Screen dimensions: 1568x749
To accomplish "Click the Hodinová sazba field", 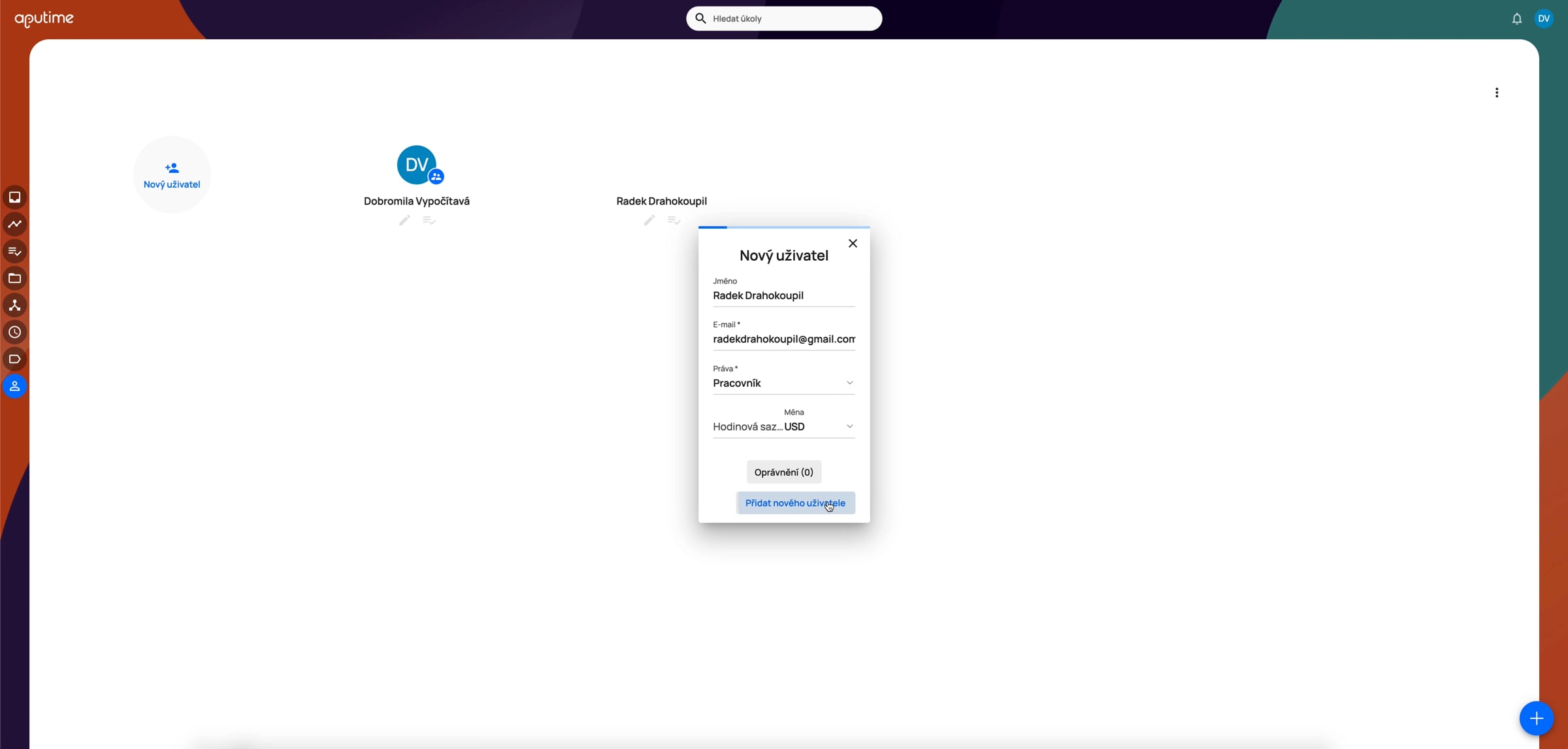I will click(747, 427).
